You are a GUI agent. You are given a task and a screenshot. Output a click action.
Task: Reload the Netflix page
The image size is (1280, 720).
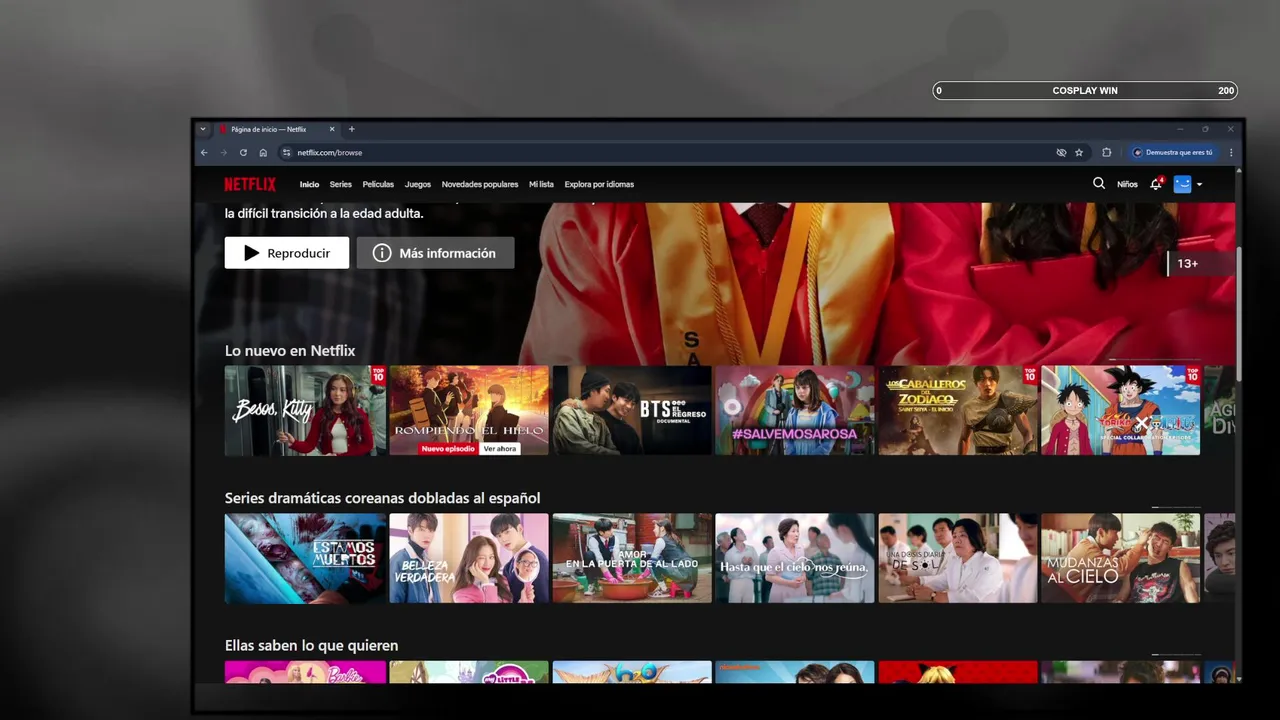(243, 153)
